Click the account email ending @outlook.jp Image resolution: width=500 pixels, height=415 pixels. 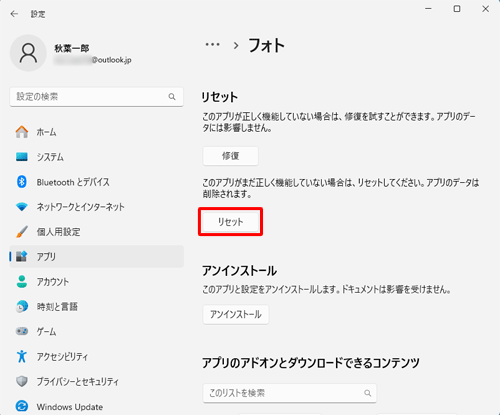(93, 60)
